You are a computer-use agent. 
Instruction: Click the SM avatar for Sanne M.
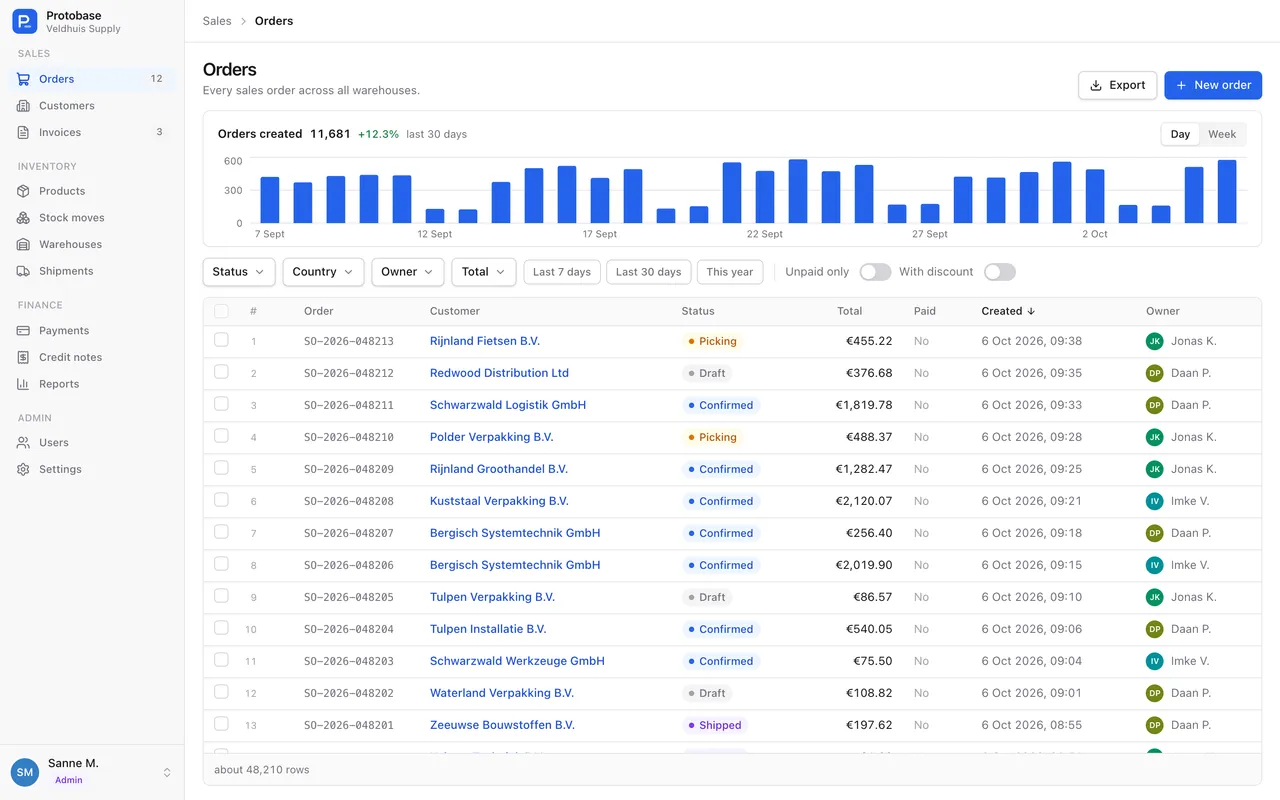(25, 772)
